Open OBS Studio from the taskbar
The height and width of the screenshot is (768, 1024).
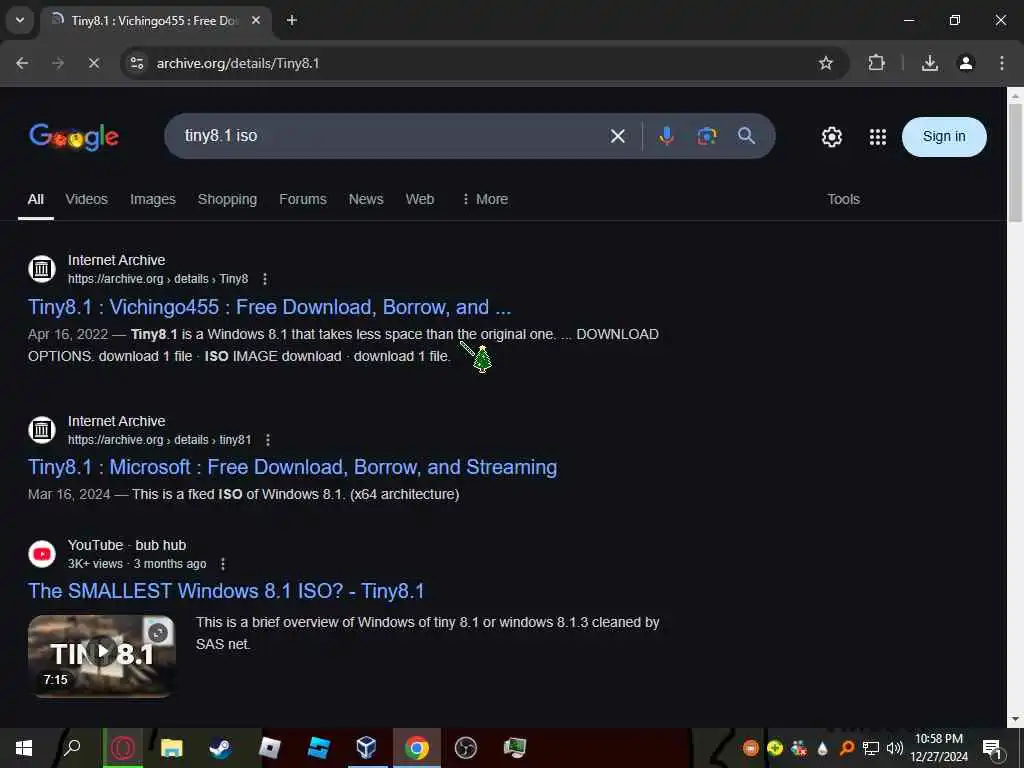point(466,748)
